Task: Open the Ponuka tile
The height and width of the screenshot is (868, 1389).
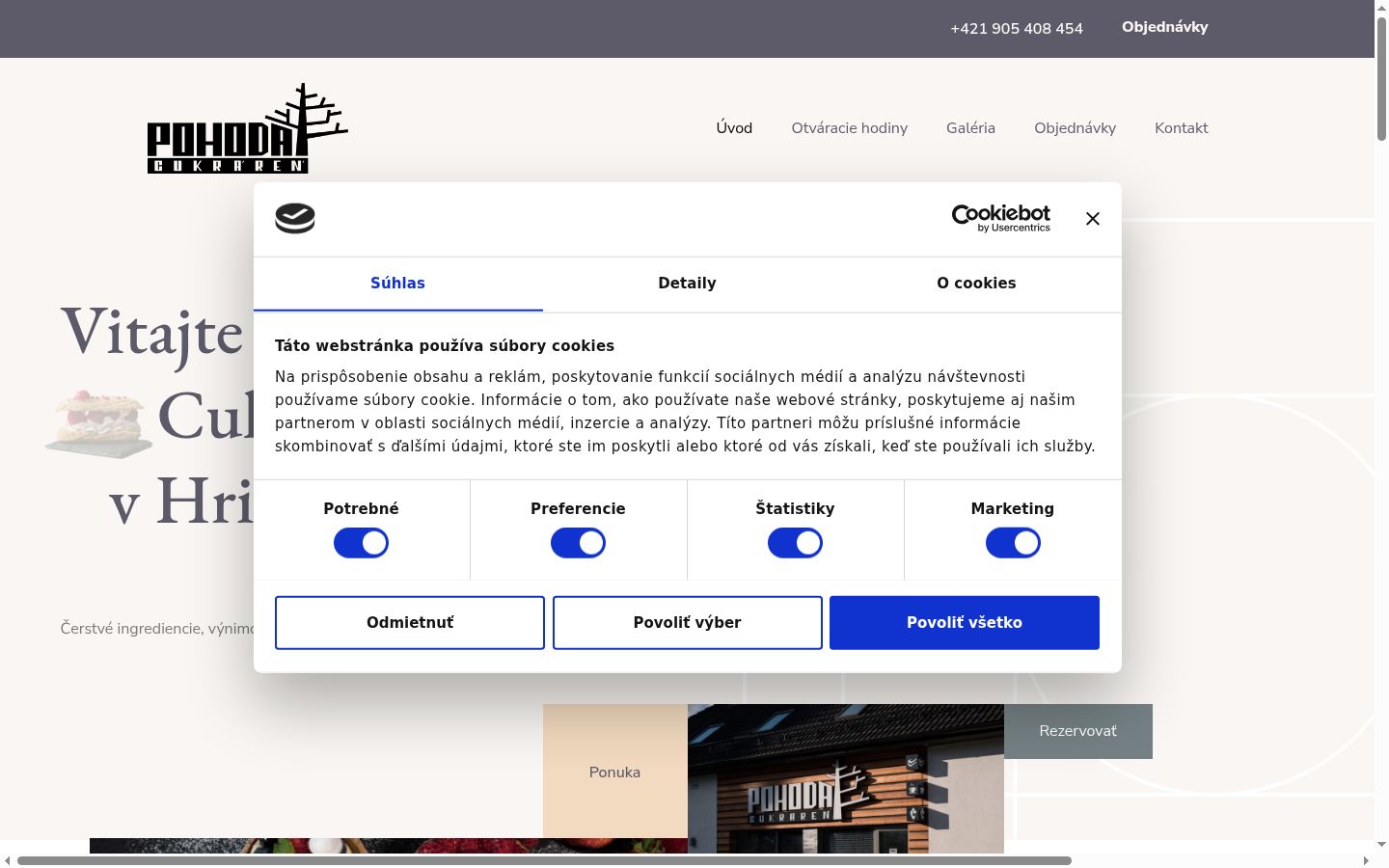Action: (615, 772)
